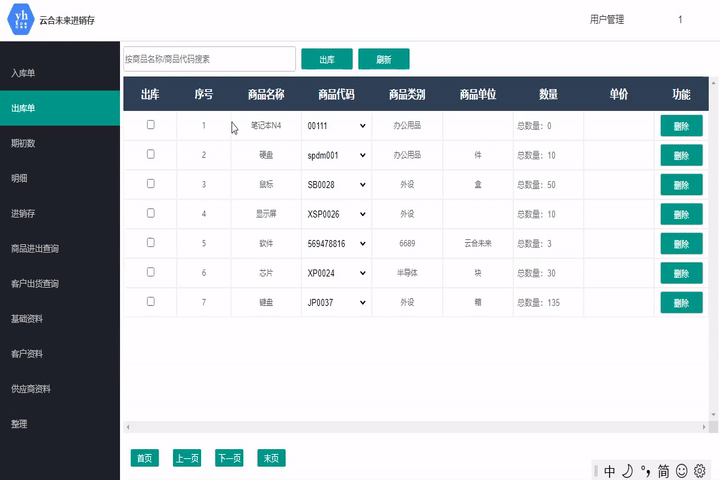Check the 出库 checkbox for 笔记本N4
720x480 pixels.
coord(151,125)
